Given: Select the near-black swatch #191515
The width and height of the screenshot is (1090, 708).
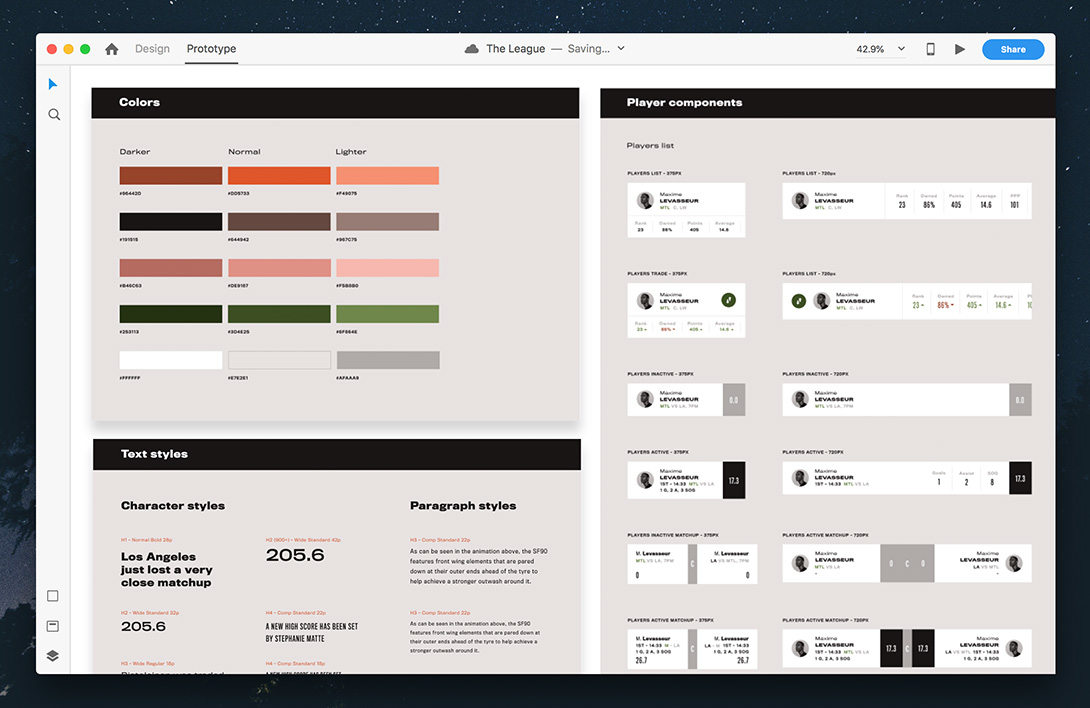Looking at the screenshot, I should click(171, 221).
